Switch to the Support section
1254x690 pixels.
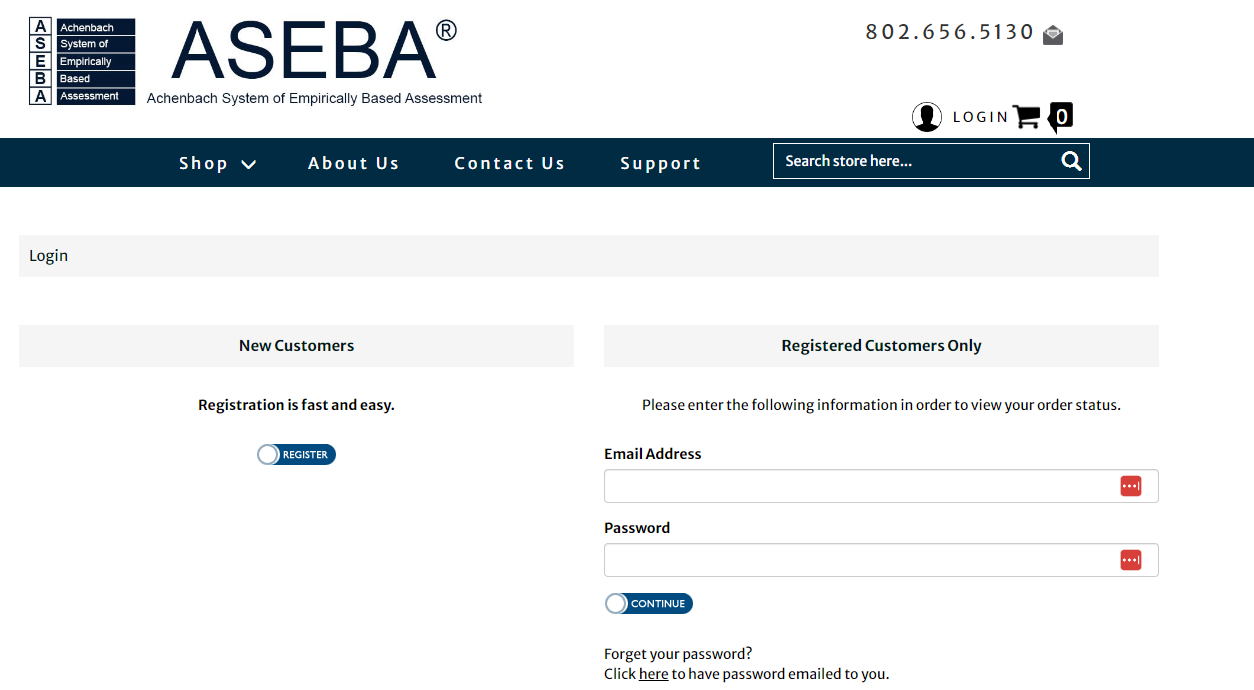coord(660,162)
